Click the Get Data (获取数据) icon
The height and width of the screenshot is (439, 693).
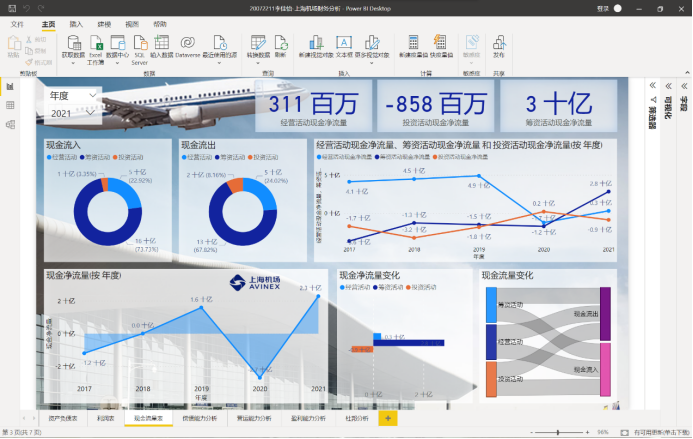(x=73, y=47)
